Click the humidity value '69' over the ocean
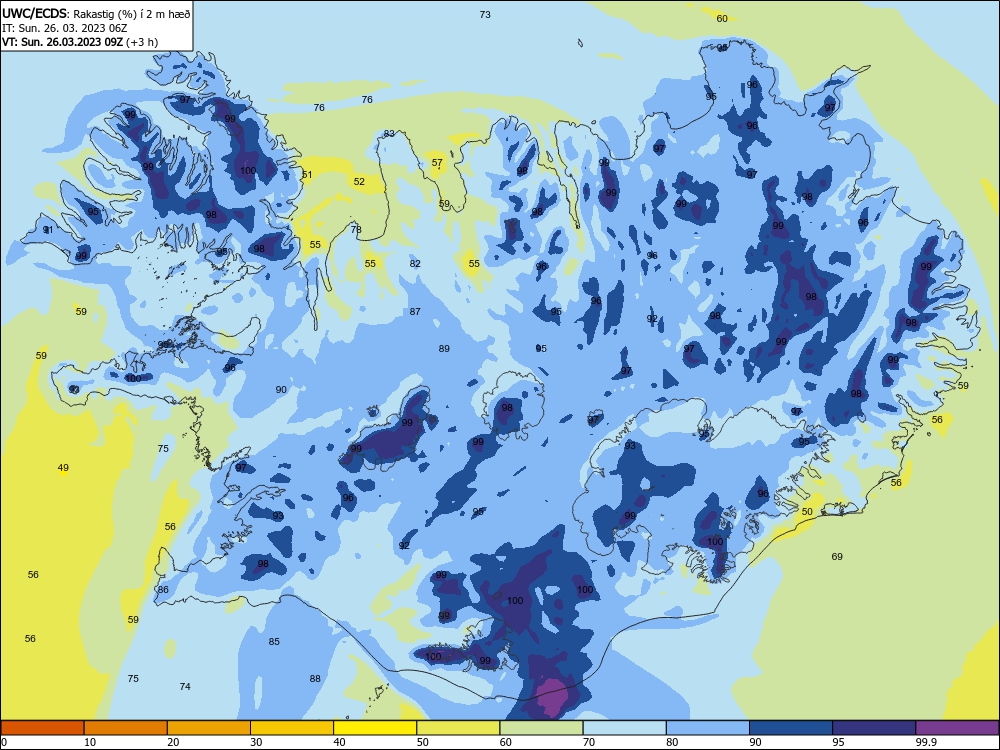Screen dimensions: 1000x750 click(x=837, y=557)
